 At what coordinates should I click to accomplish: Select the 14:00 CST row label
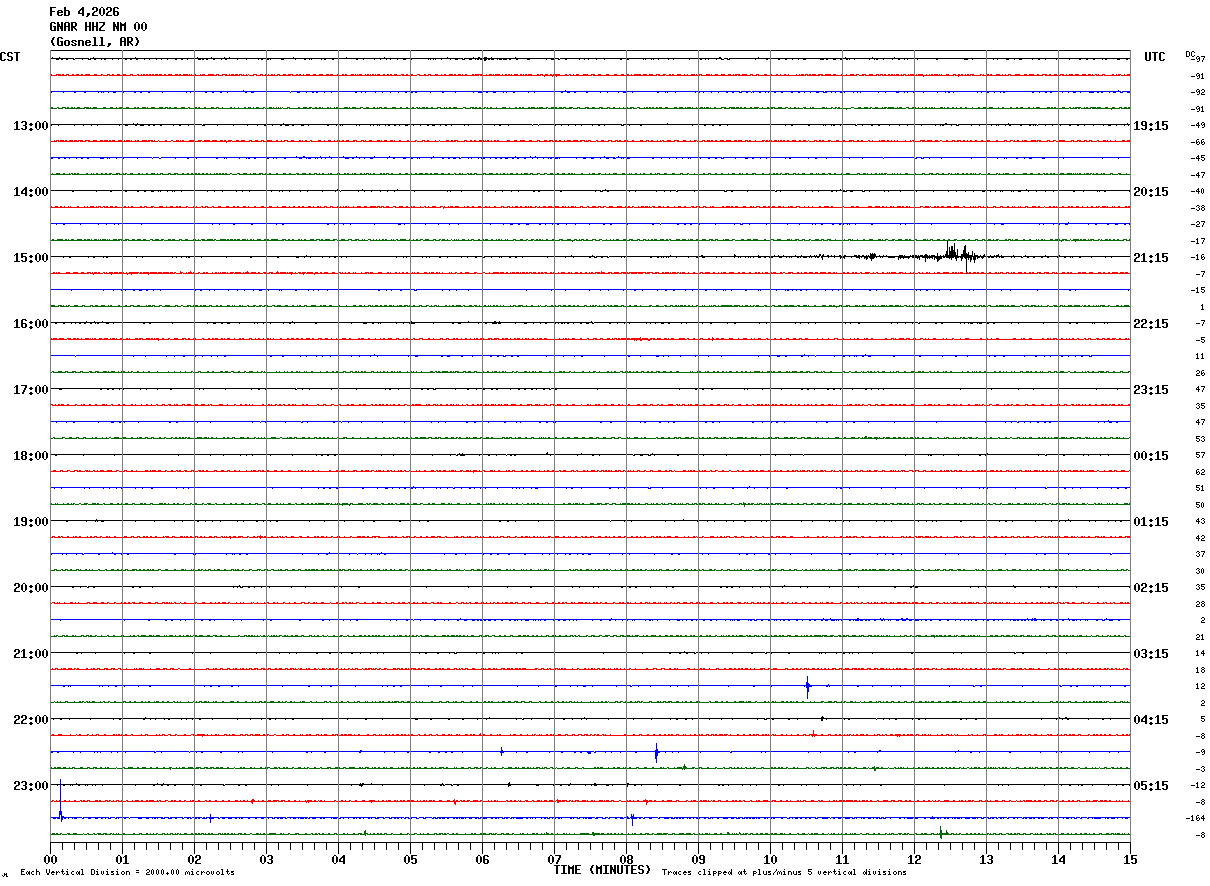coord(30,192)
